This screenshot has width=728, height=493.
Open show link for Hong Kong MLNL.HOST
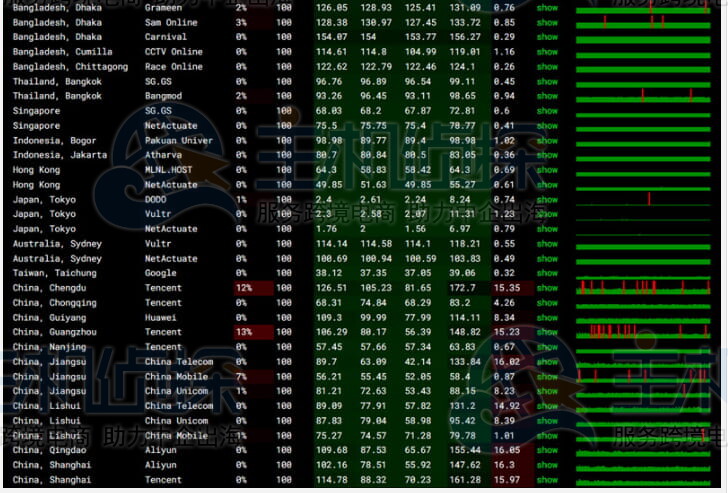coord(547,170)
